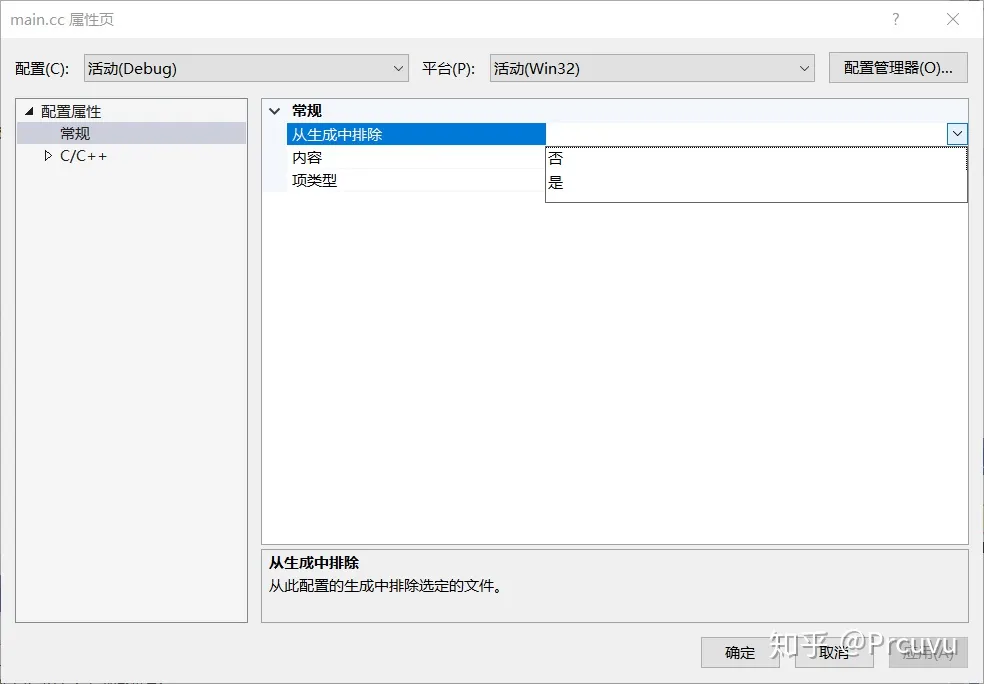Select the 配置属性 label in the tree
This screenshot has height=684, width=984.
click(71, 112)
